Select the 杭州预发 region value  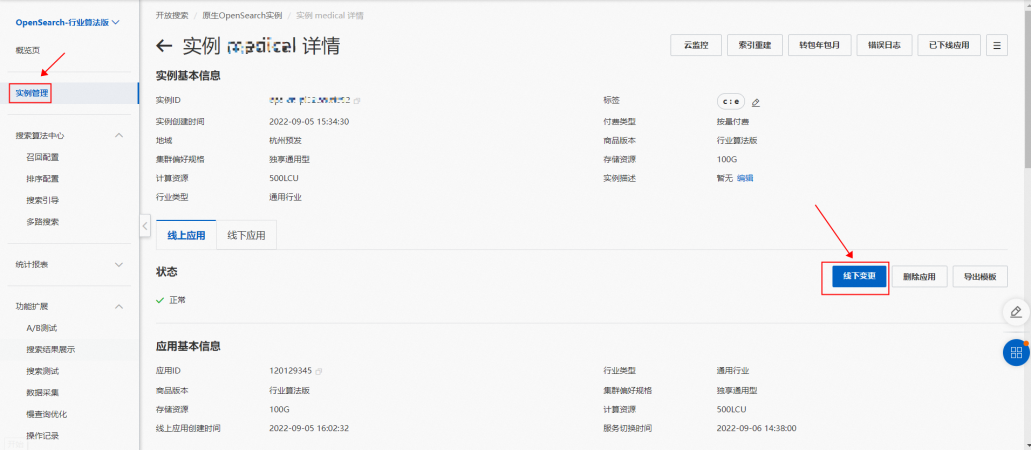285,140
